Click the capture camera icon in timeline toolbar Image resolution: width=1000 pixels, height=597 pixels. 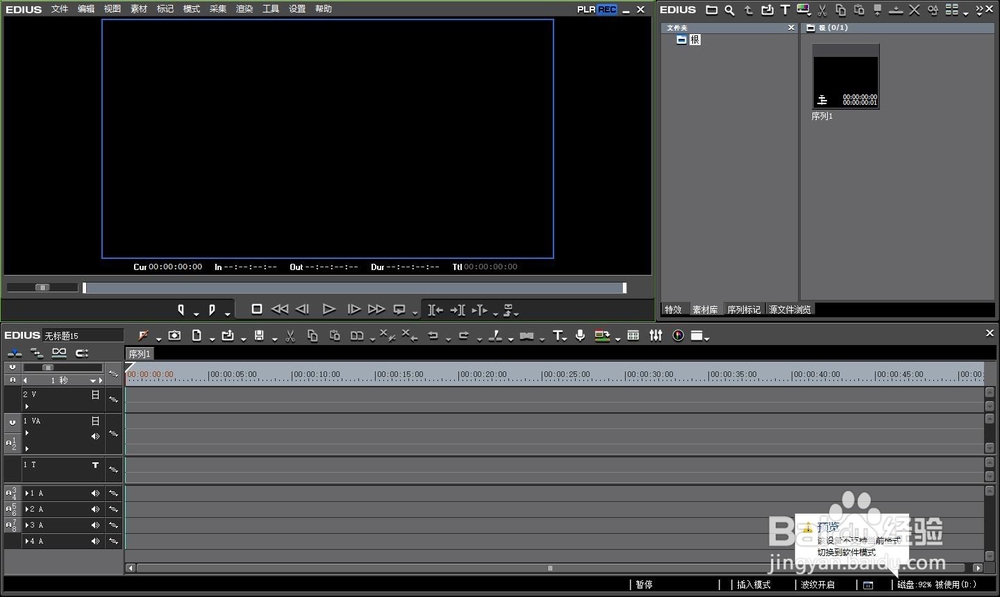(x=174, y=335)
